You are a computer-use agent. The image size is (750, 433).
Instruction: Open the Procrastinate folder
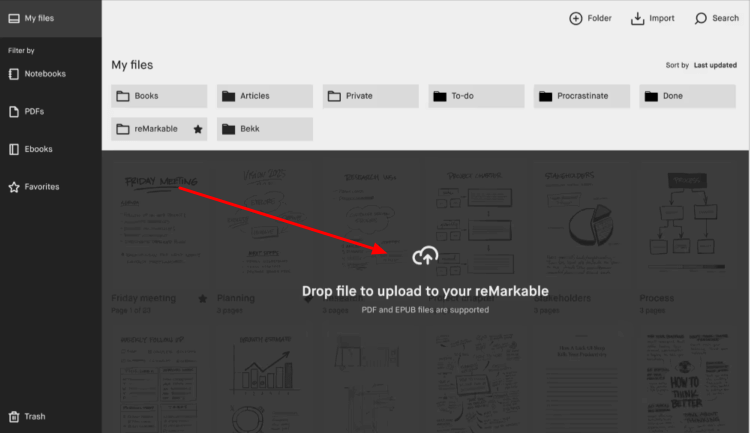tap(582, 96)
